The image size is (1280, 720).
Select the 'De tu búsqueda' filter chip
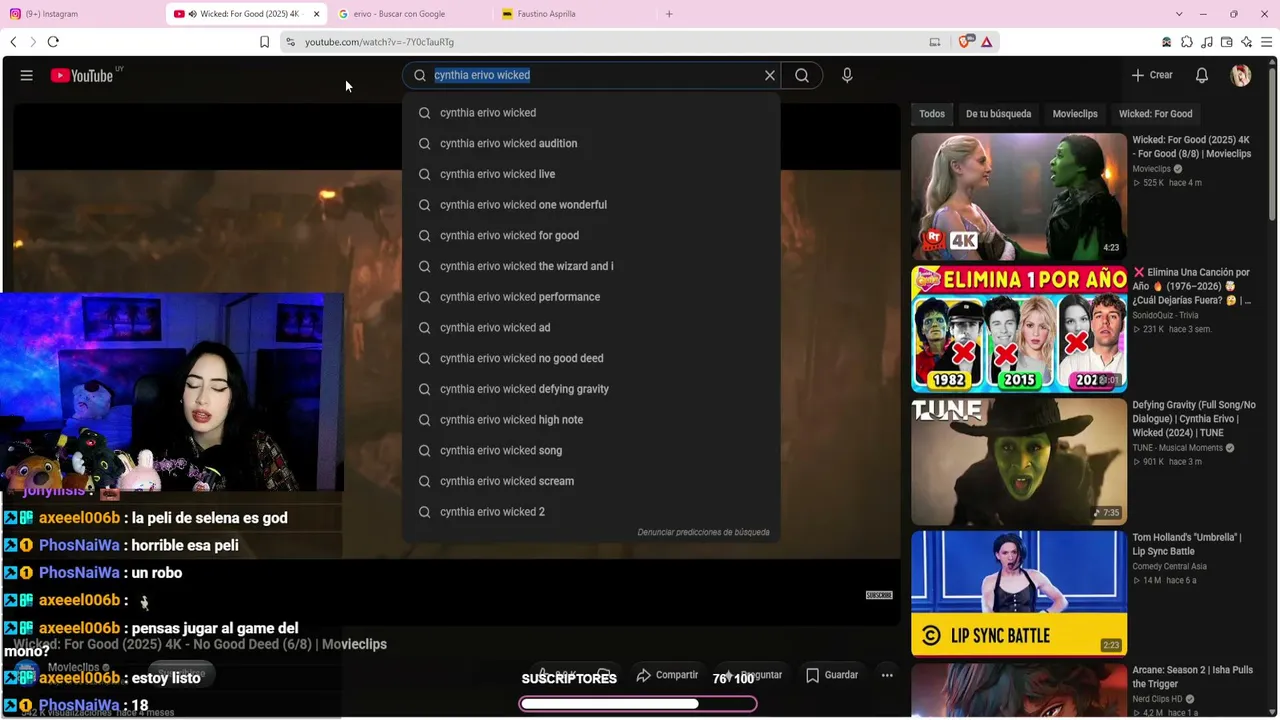tap(998, 114)
